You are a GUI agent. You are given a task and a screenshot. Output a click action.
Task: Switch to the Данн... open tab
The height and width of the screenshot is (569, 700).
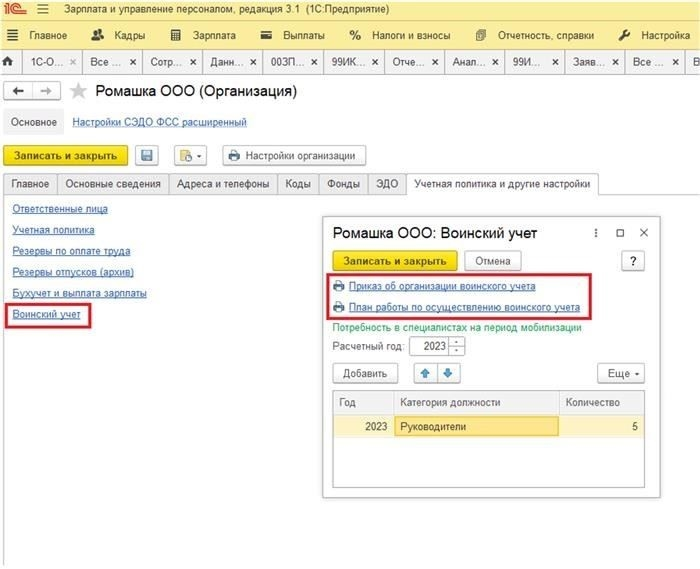click(x=227, y=62)
